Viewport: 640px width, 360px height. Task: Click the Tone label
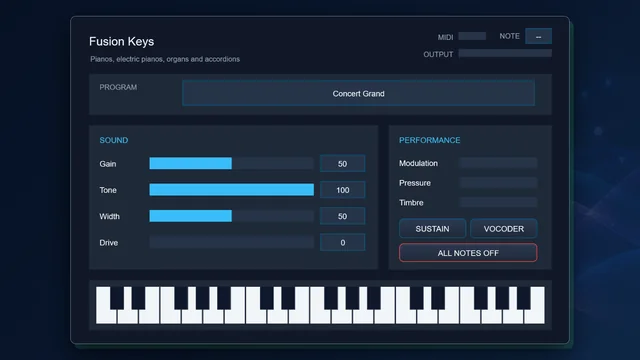(108, 190)
